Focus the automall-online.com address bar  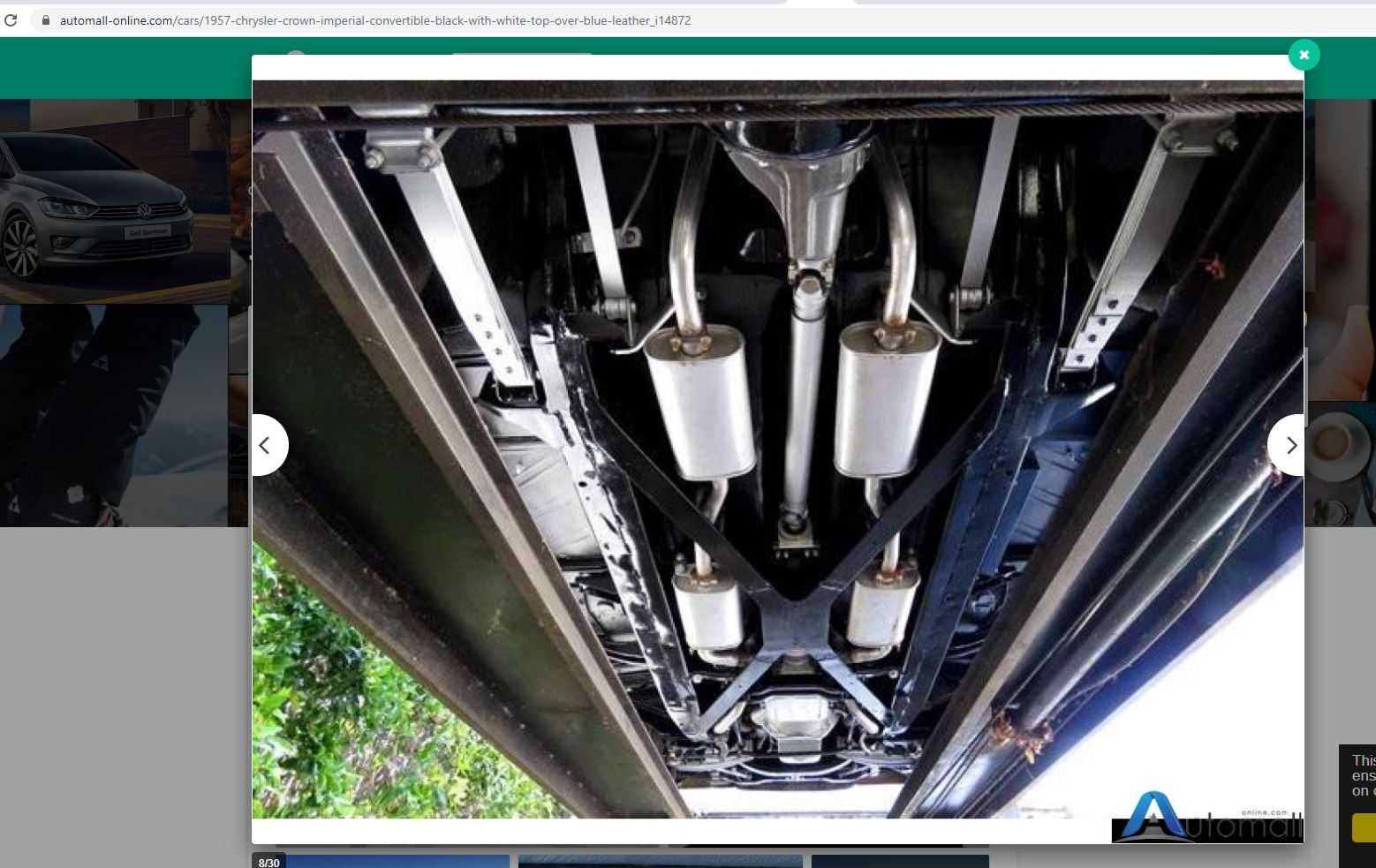[375, 20]
